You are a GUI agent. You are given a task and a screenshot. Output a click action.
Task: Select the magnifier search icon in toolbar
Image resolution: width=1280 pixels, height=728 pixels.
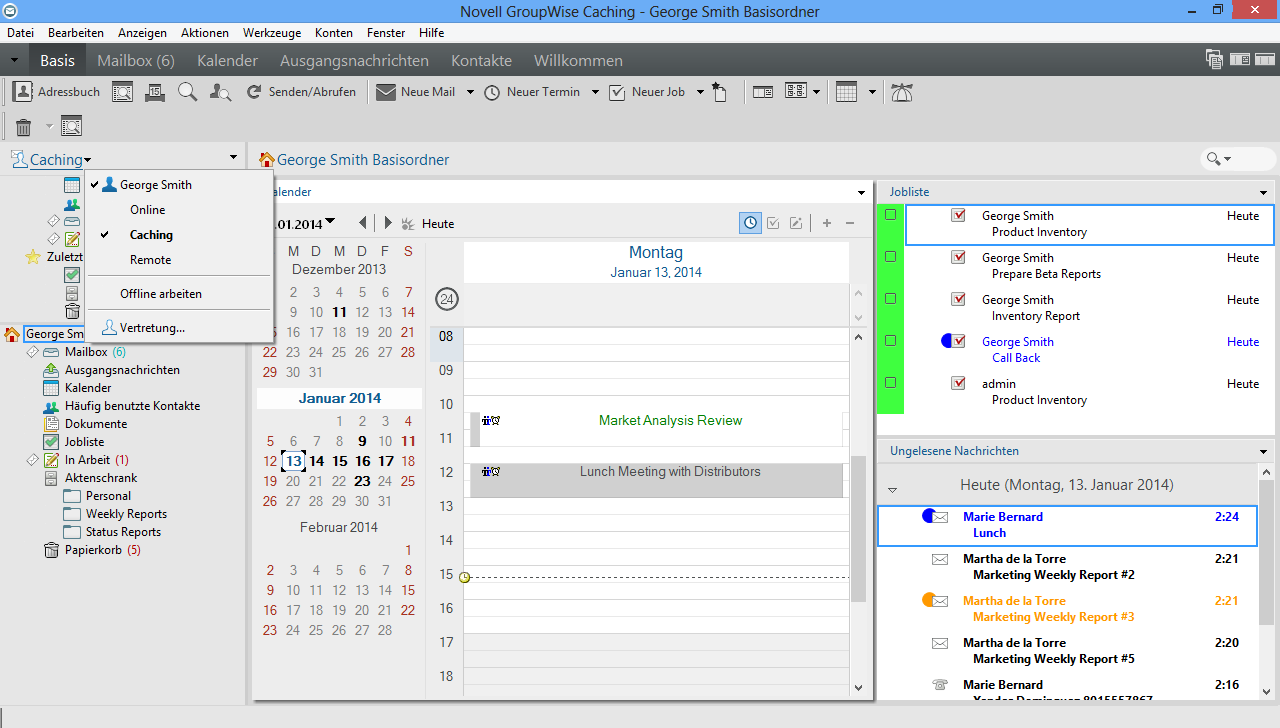[187, 91]
